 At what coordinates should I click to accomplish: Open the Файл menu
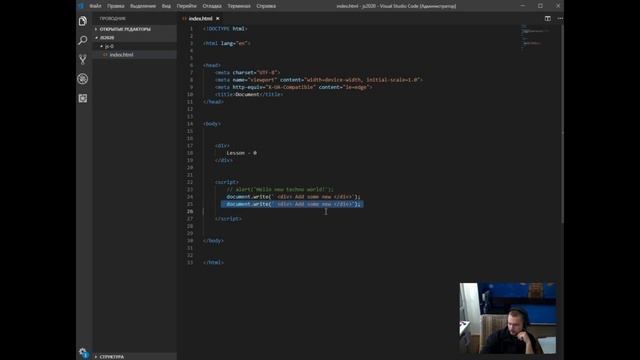tap(95, 6)
